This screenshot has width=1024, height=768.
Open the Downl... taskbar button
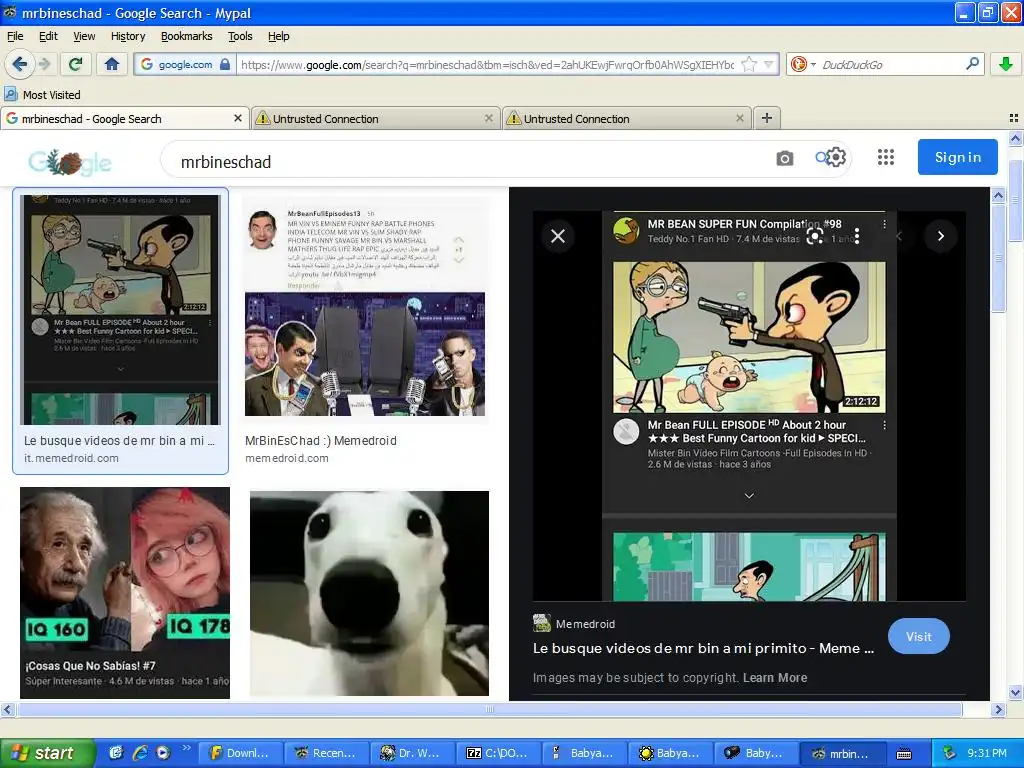pyautogui.click(x=240, y=753)
